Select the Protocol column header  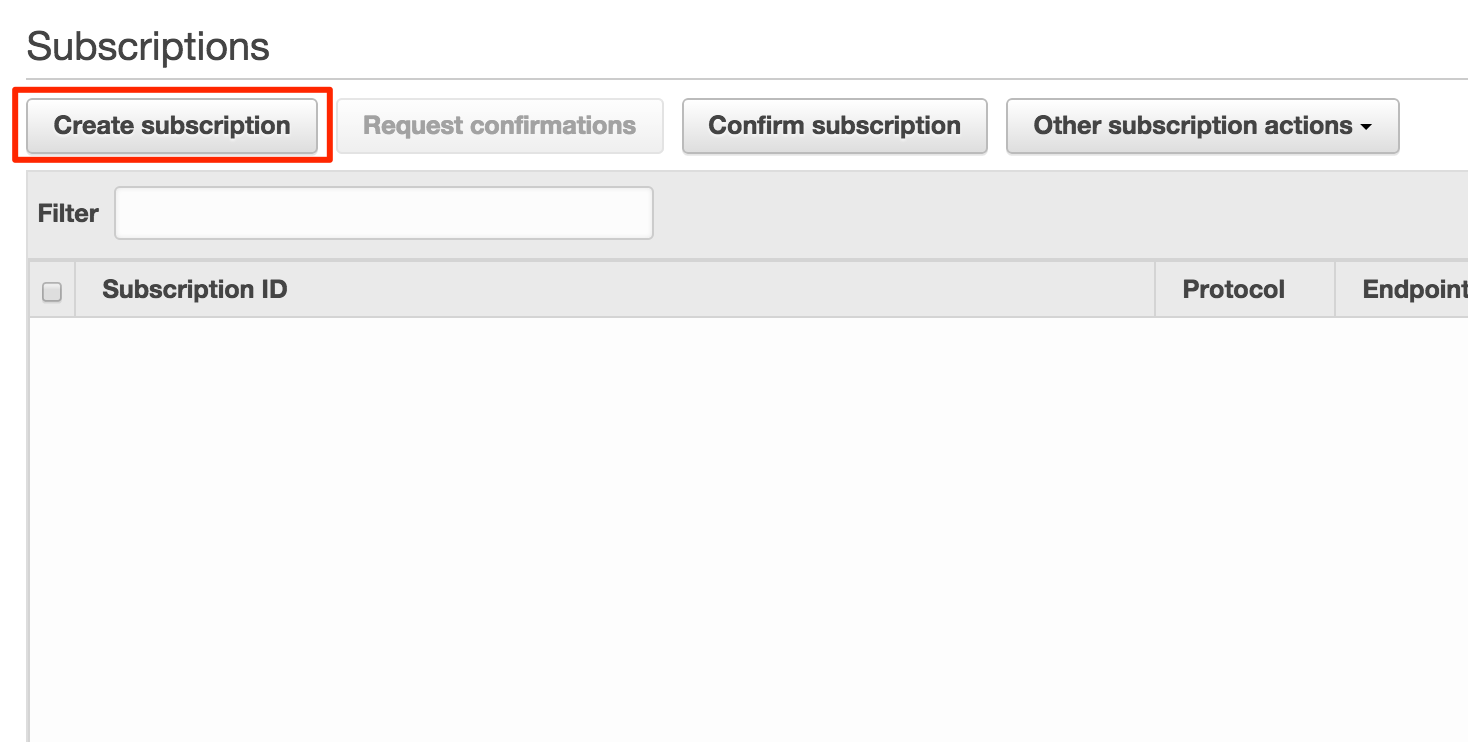[1233, 289]
